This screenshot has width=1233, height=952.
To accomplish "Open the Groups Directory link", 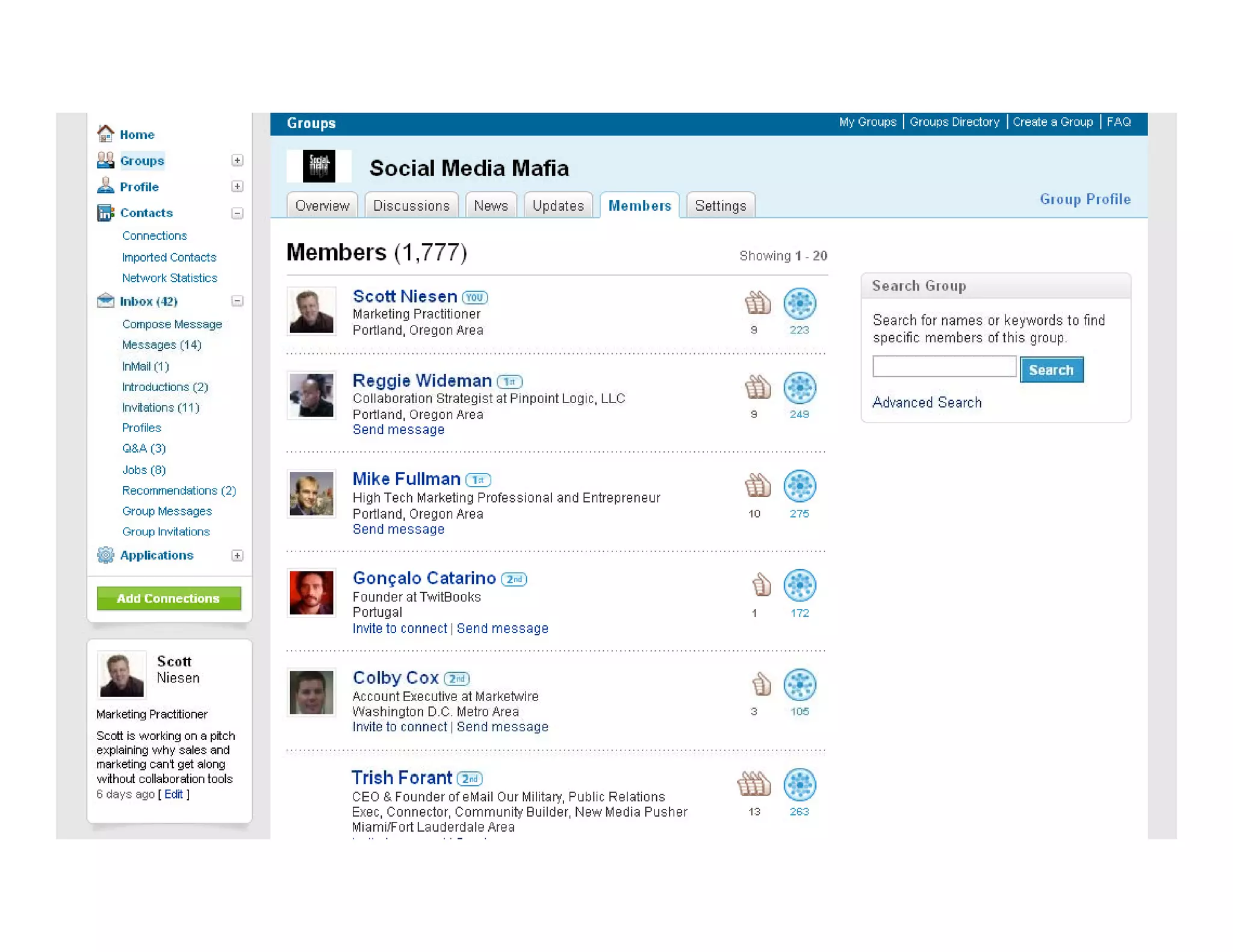I will click(954, 122).
